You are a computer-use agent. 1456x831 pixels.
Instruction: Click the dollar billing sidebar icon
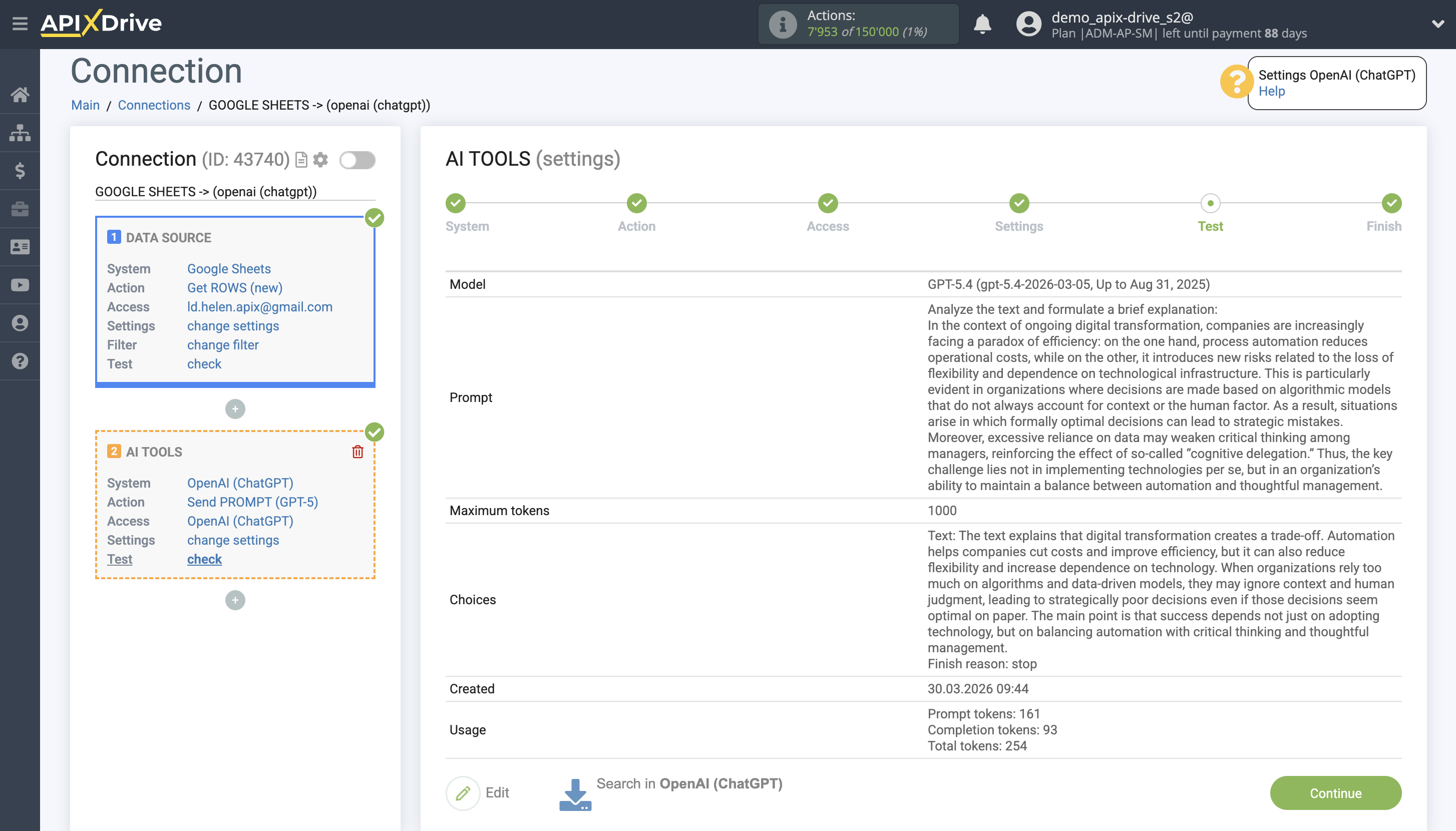pyautogui.click(x=20, y=171)
